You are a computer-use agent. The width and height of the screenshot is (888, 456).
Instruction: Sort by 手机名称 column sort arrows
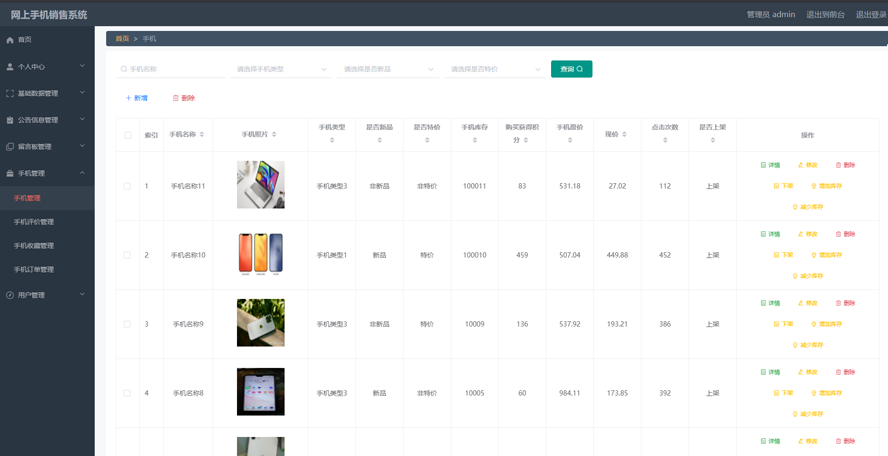tap(202, 134)
